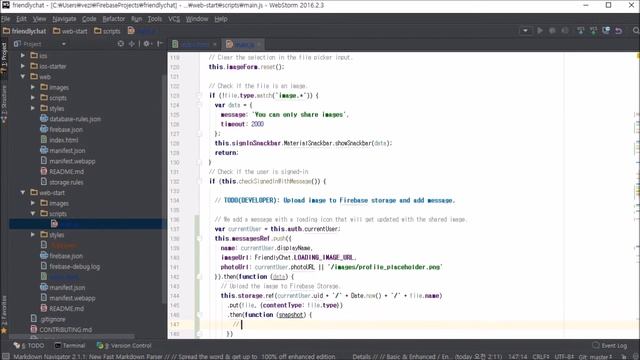Close the active main.js editor tab
640x360 pixels.
(259, 44)
